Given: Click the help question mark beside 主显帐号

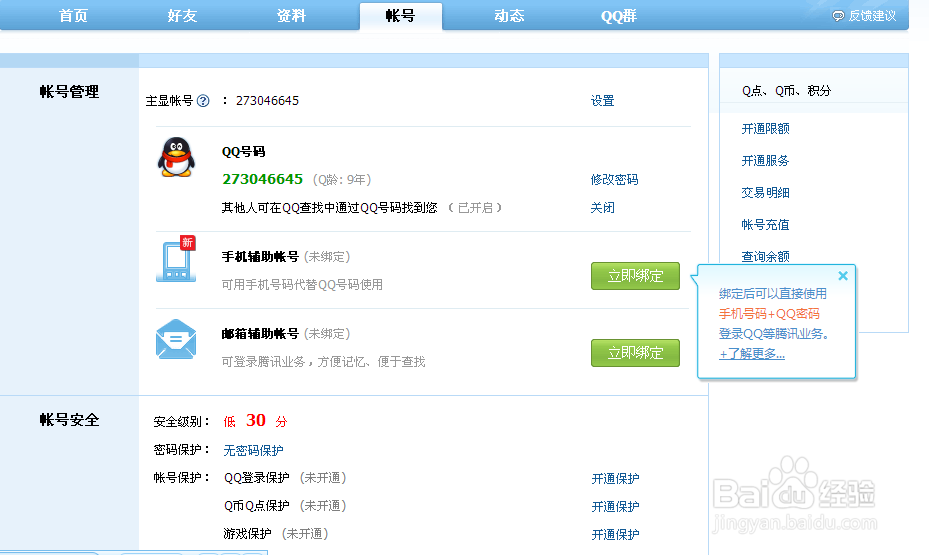Looking at the screenshot, I should 203,101.
